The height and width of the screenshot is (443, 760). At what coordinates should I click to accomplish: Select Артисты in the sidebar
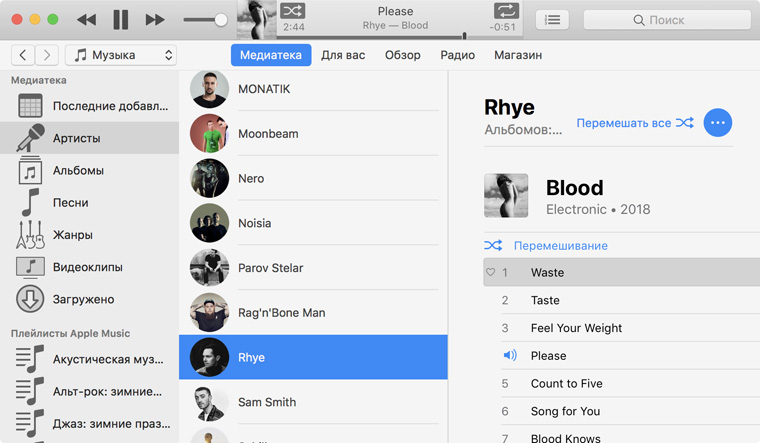coord(90,138)
